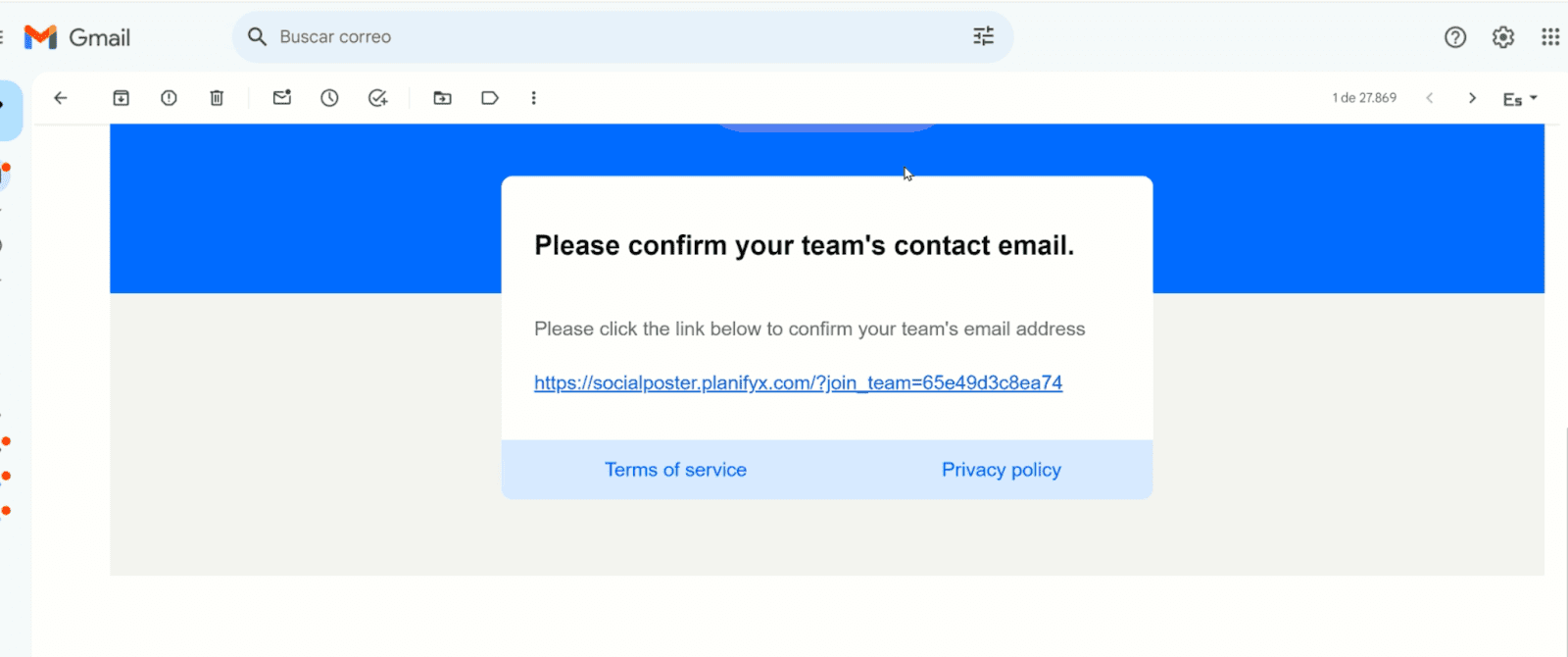Open Gmail Settings gear
1568x657 pixels.
click(x=1503, y=37)
